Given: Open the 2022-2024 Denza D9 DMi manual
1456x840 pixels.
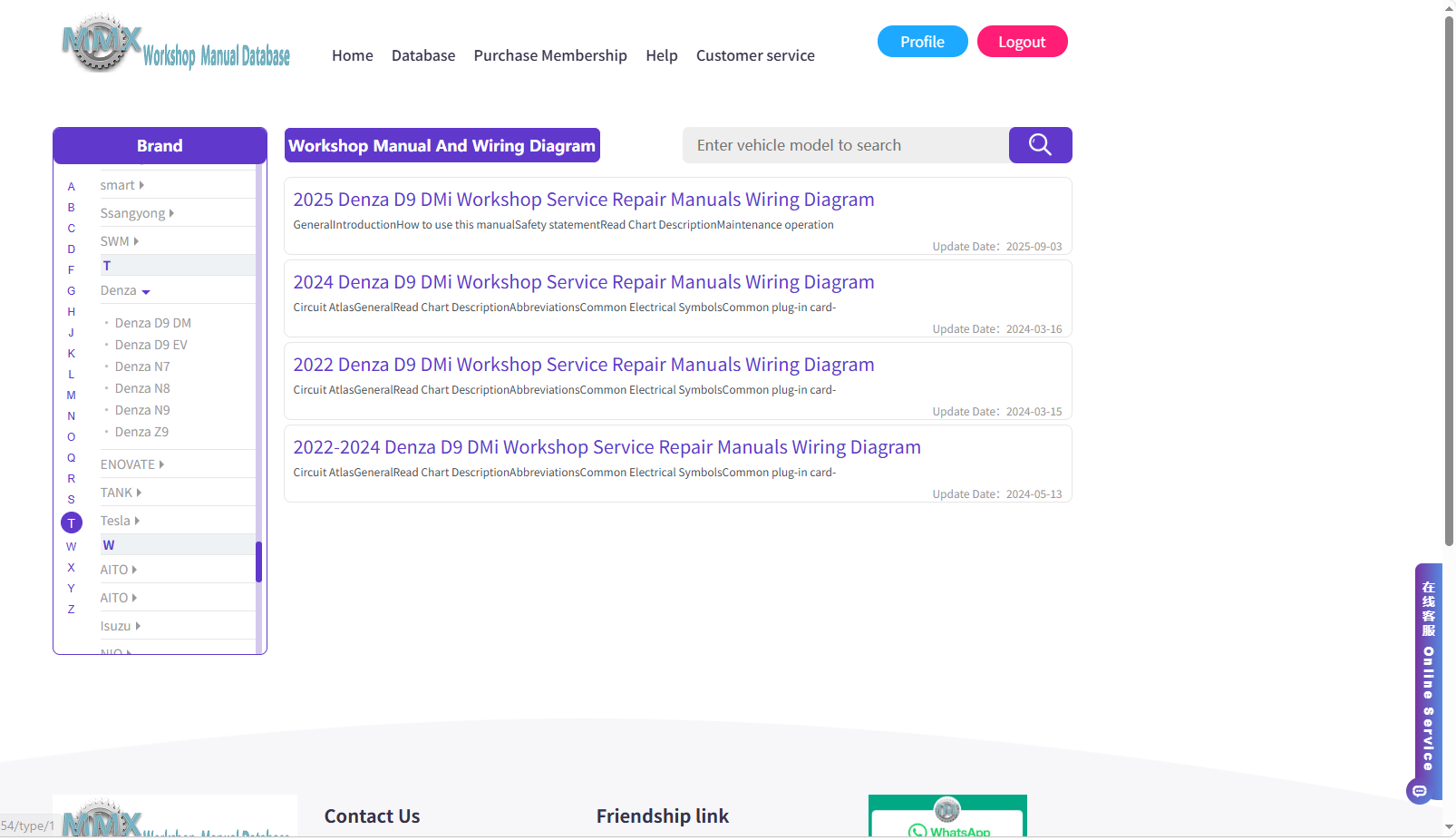Looking at the screenshot, I should pyautogui.click(x=607, y=447).
